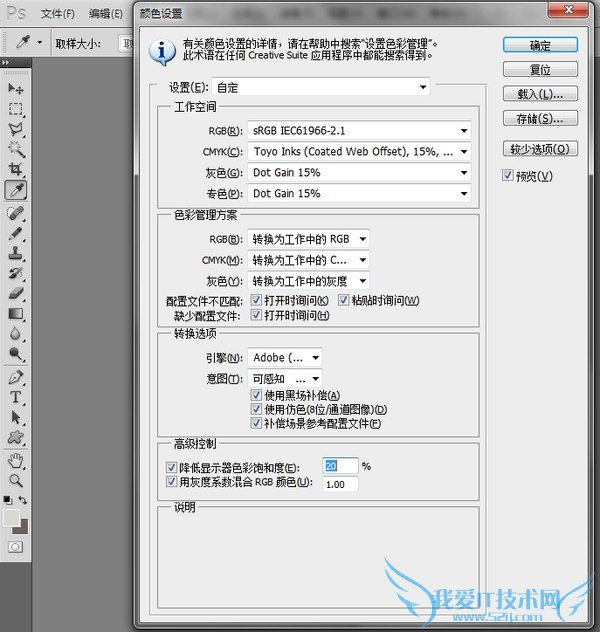
Task: Open 引擎(N) Adobe engine dropdown
Action: pyautogui.click(x=285, y=358)
